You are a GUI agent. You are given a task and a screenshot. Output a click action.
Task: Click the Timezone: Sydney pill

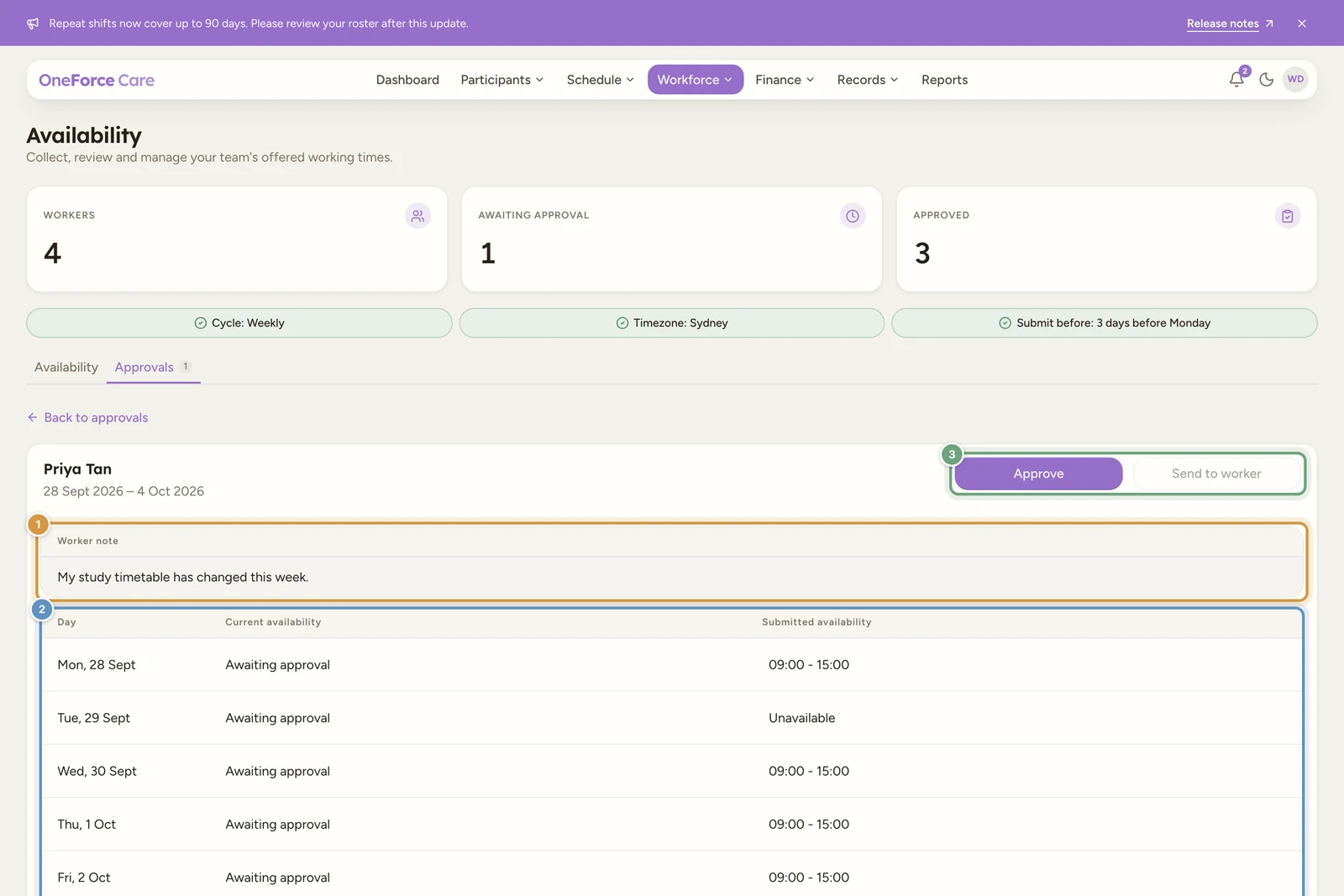(x=672, y=323)
